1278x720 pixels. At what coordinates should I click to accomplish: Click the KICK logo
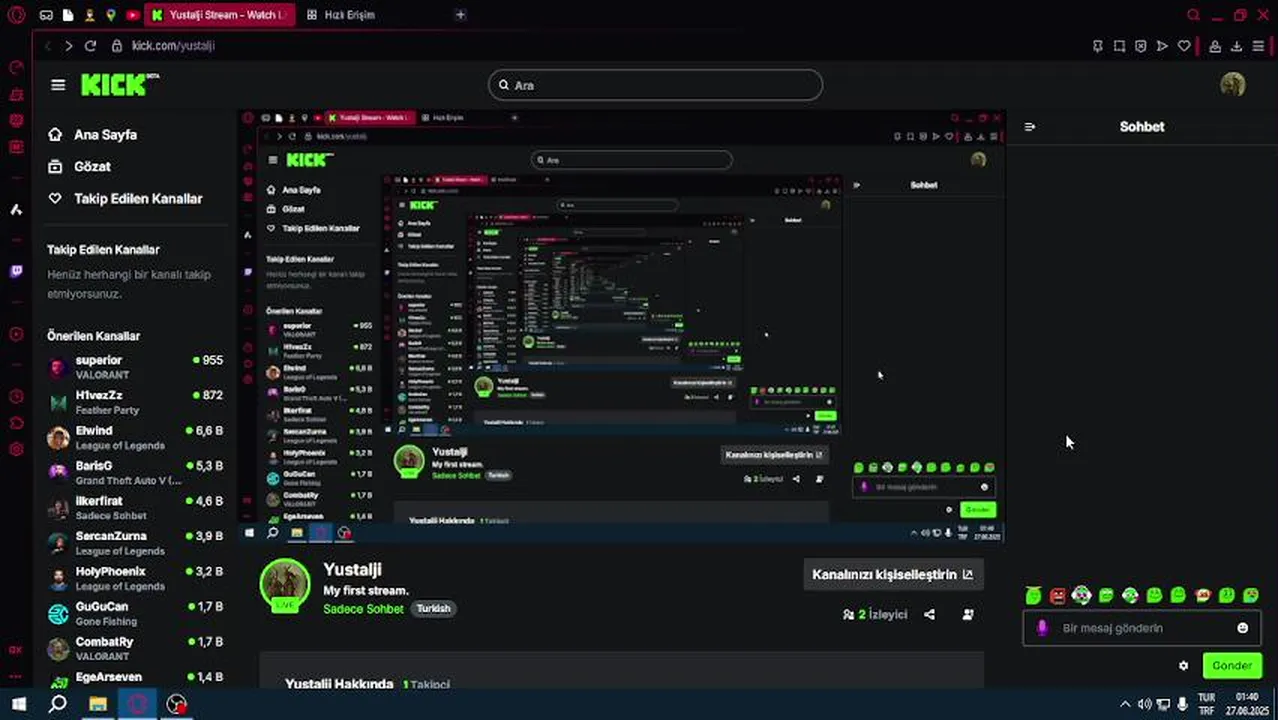[119, 84]
